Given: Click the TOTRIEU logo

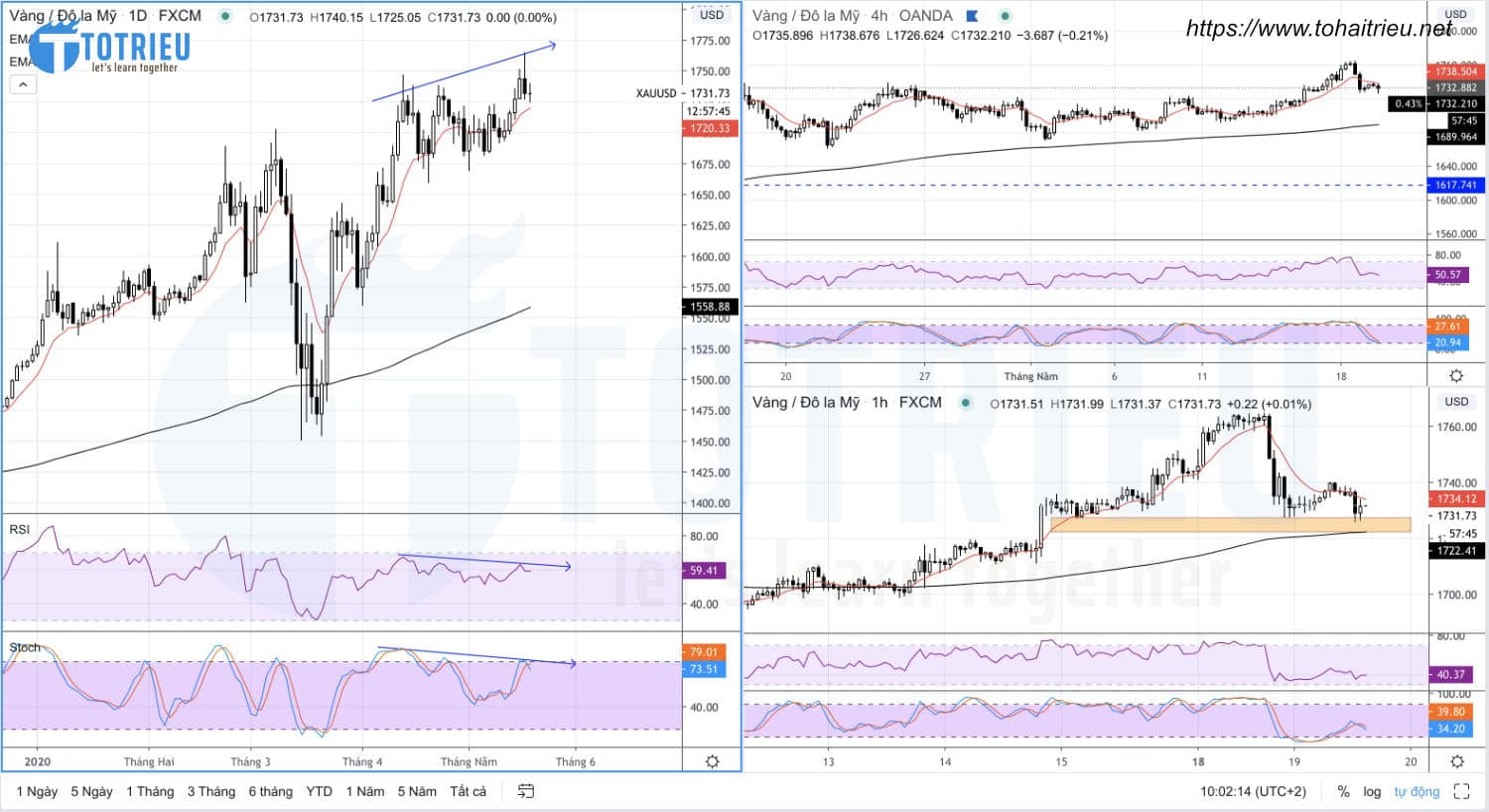Looking at the screenshot, I should point(109,46).
